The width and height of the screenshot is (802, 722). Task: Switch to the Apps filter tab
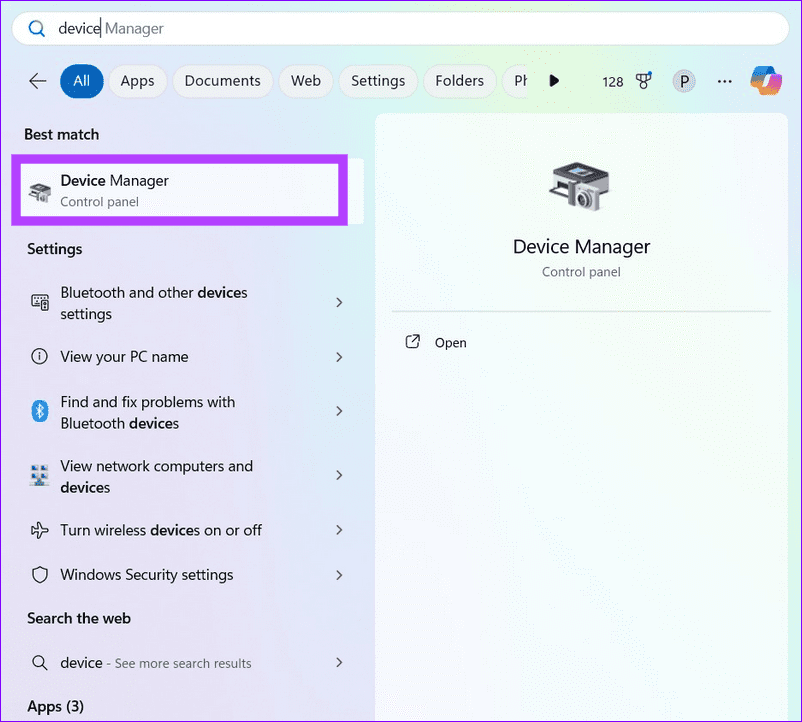click(x=137, y=81)
